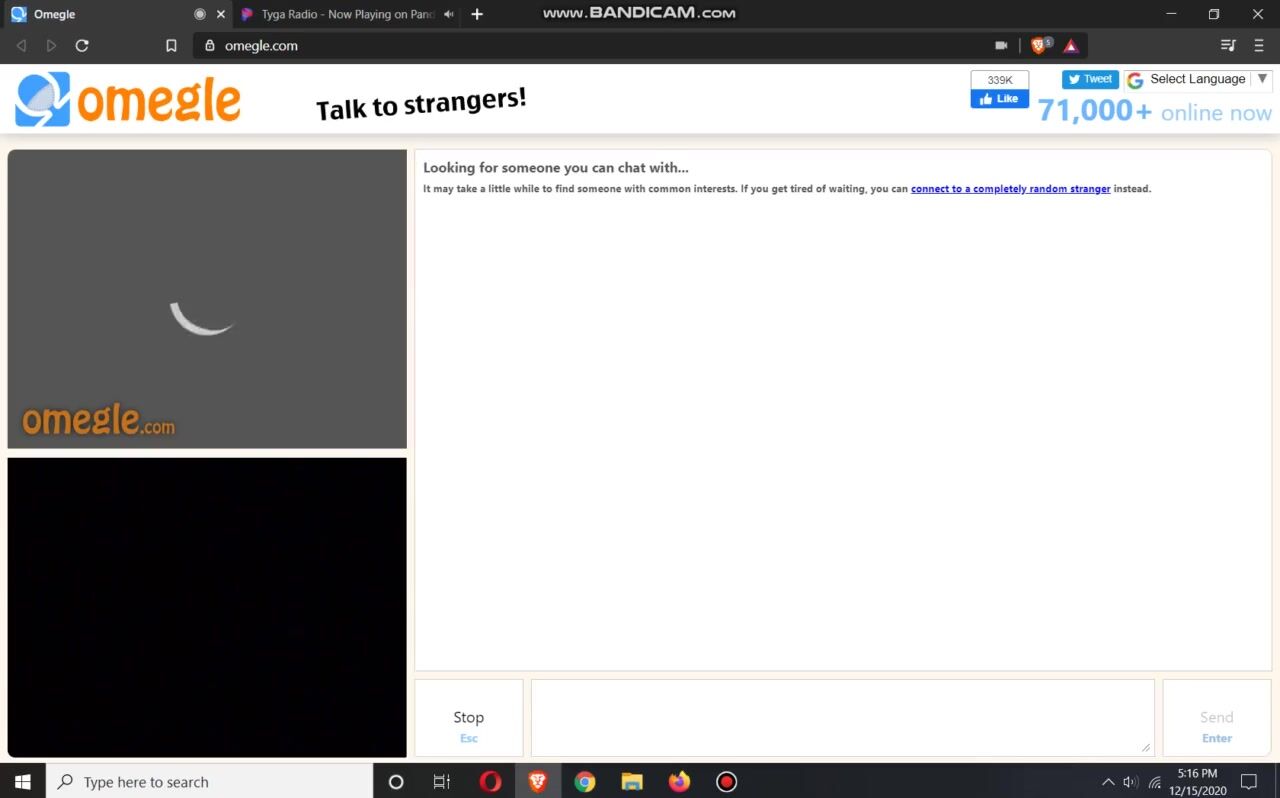The image size is (1280, 798).
Task: Reload the Omegle page
Action: click(x=82, y=46)
